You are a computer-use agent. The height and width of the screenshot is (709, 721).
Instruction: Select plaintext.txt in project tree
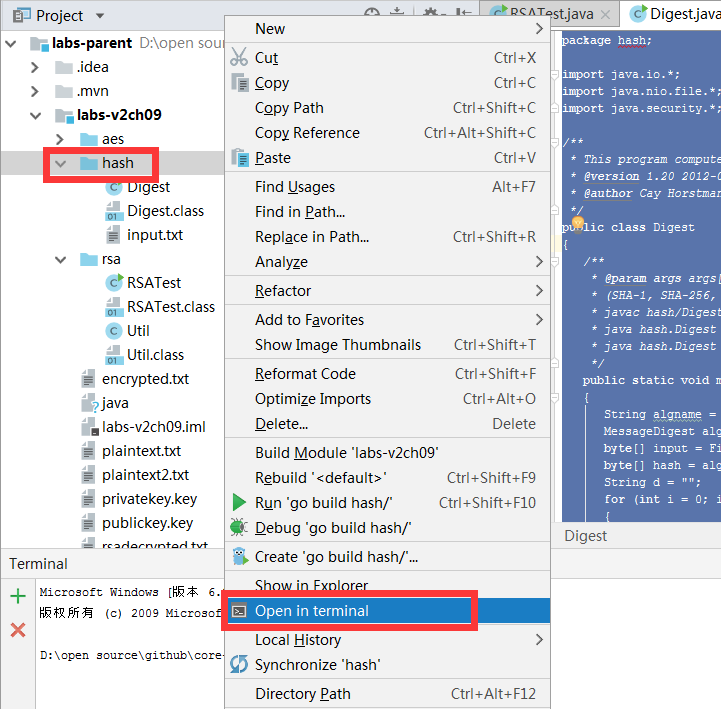(x=141, y=451)
